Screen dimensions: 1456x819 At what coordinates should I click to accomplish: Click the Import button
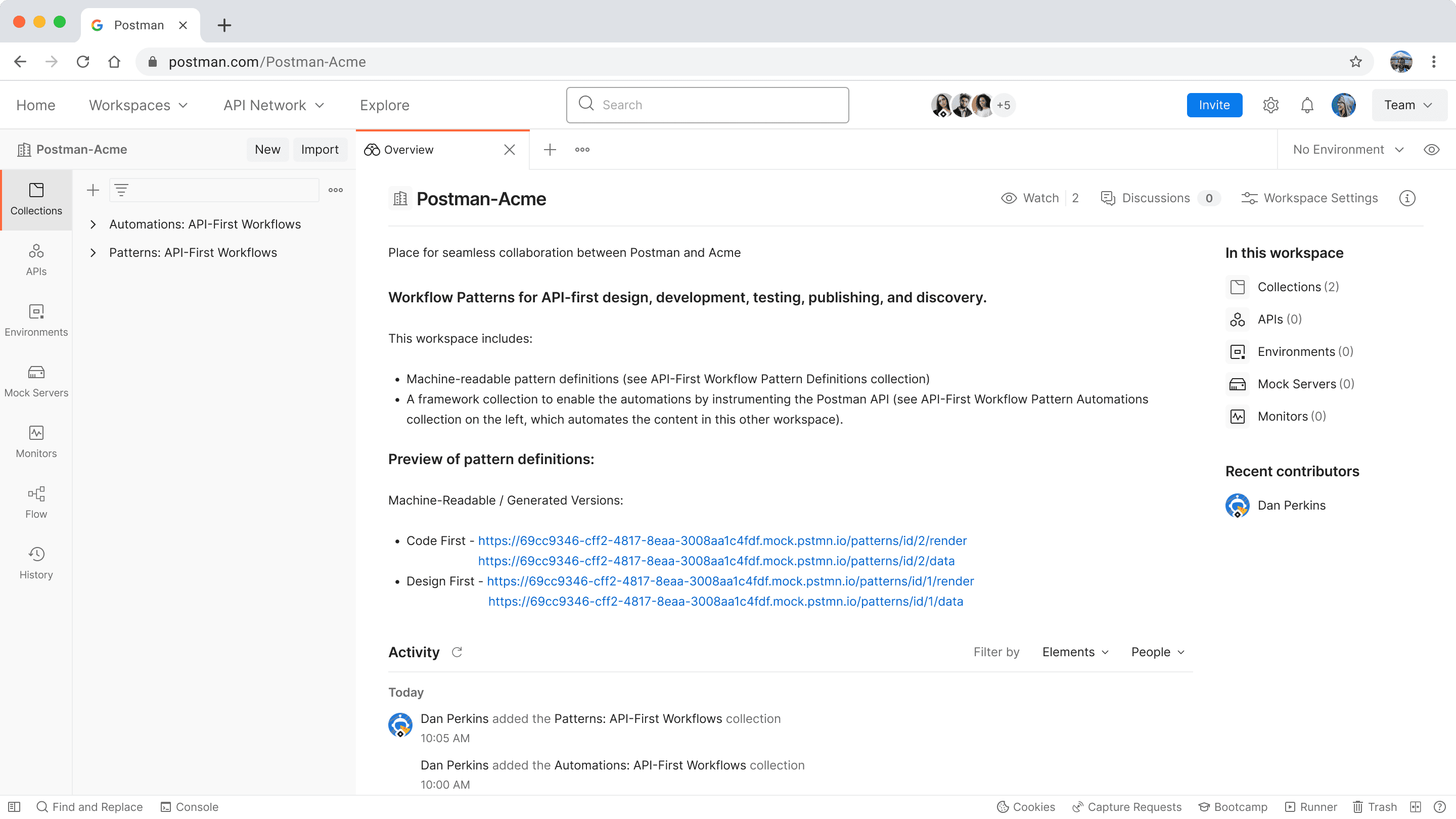(x=320, y=150)
